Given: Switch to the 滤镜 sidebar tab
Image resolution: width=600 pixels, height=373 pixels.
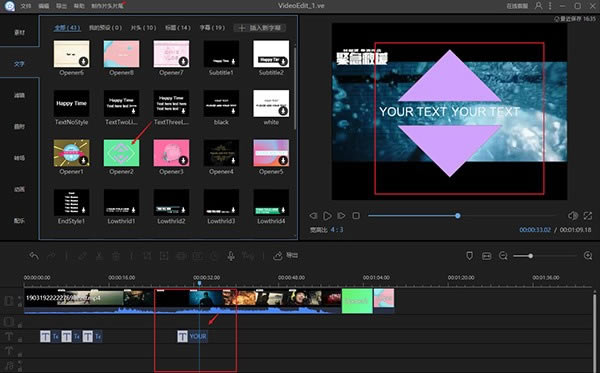Looking at the screenshot, I should 19,95.
